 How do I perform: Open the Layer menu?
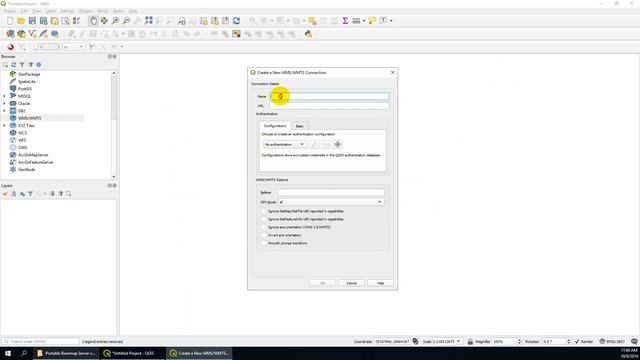coord(50,11)
